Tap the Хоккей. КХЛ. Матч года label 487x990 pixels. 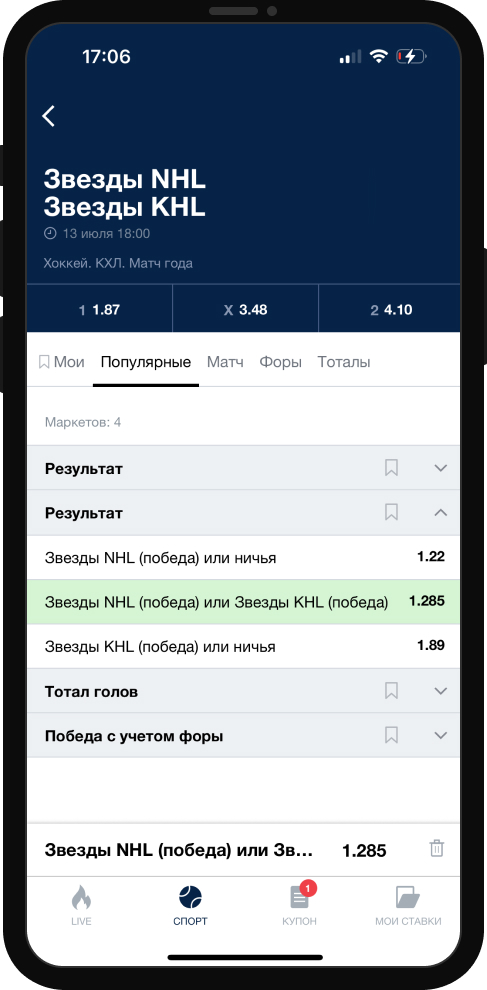[x=118, y=263]
